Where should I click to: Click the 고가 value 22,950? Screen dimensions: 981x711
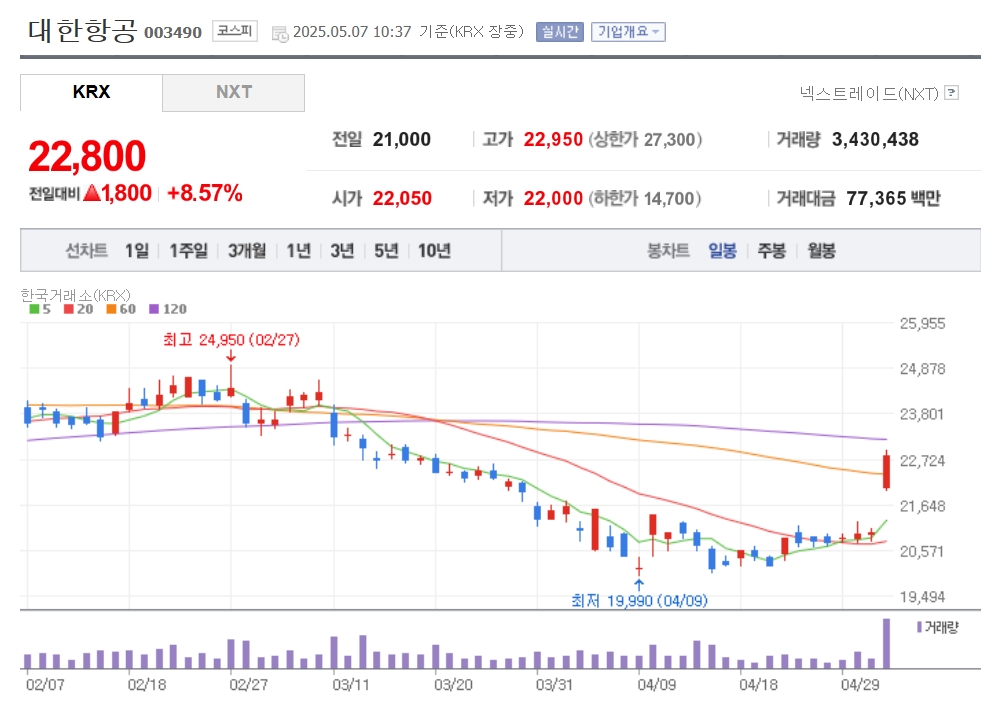click(x=553, y=139)
